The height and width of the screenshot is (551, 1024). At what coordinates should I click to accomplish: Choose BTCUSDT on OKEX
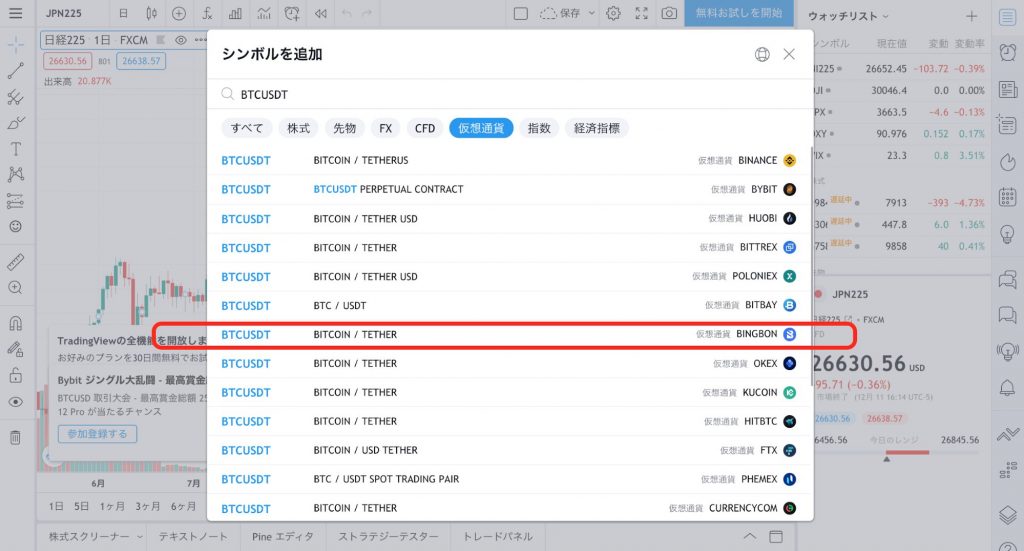click(x=509, y=363)
